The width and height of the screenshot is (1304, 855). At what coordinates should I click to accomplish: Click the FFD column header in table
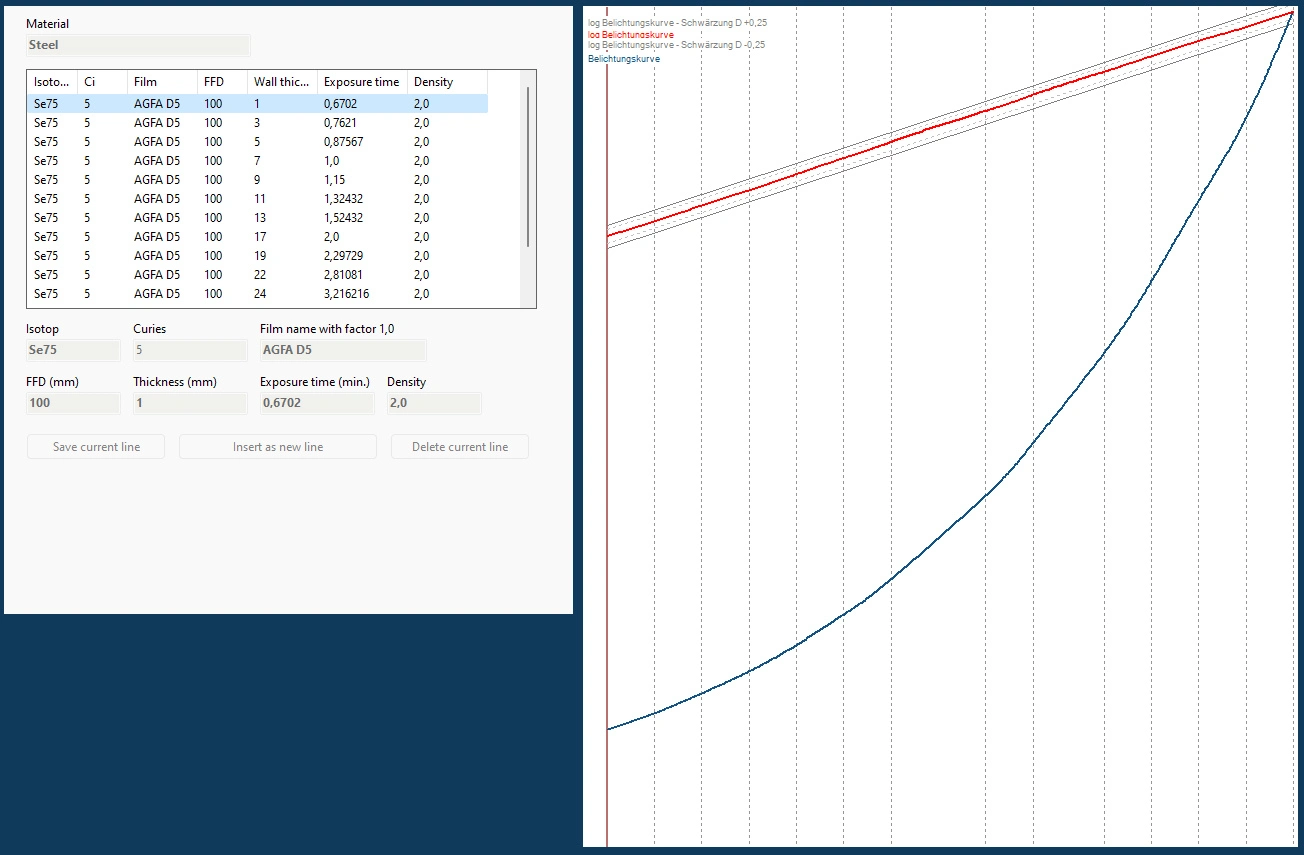coord(221,82)
